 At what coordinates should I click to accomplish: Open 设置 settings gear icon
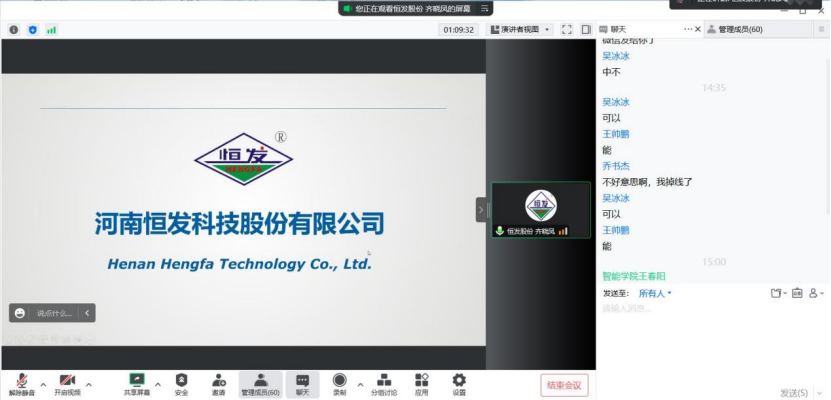click(459, 384)
